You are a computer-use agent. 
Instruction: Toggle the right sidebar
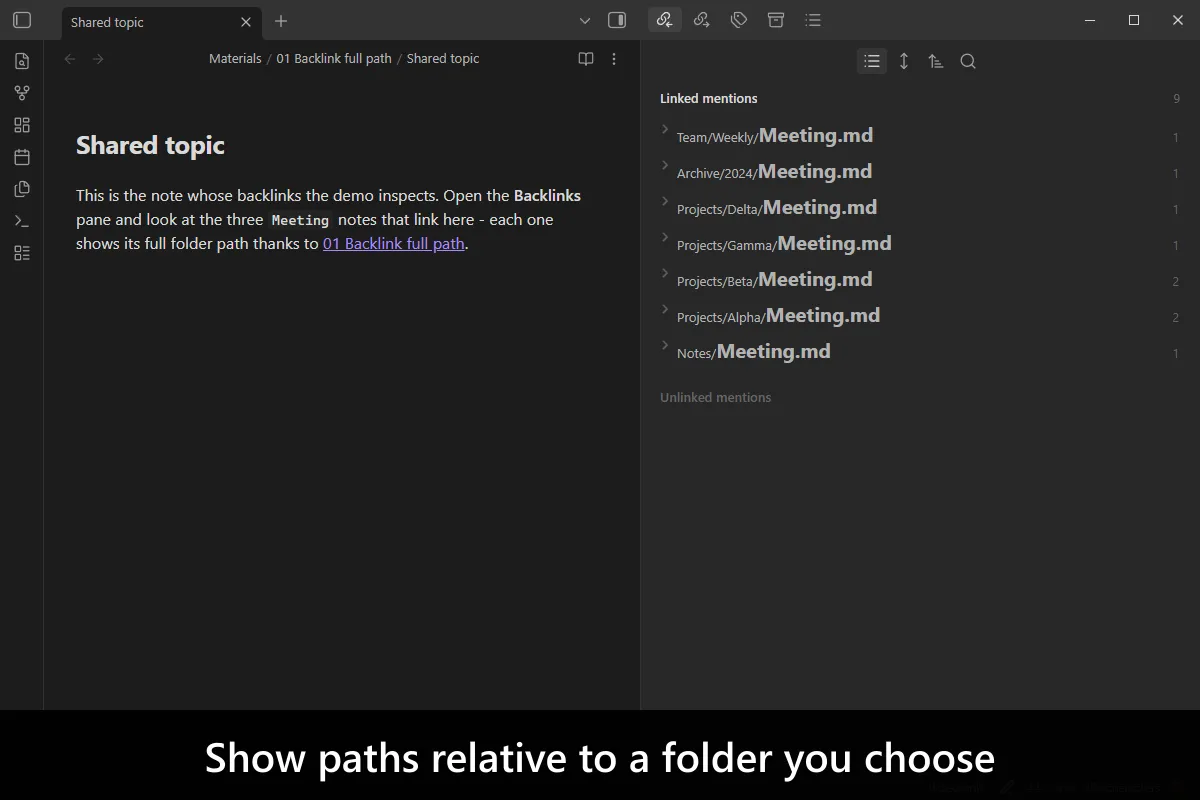pos(617,20)
